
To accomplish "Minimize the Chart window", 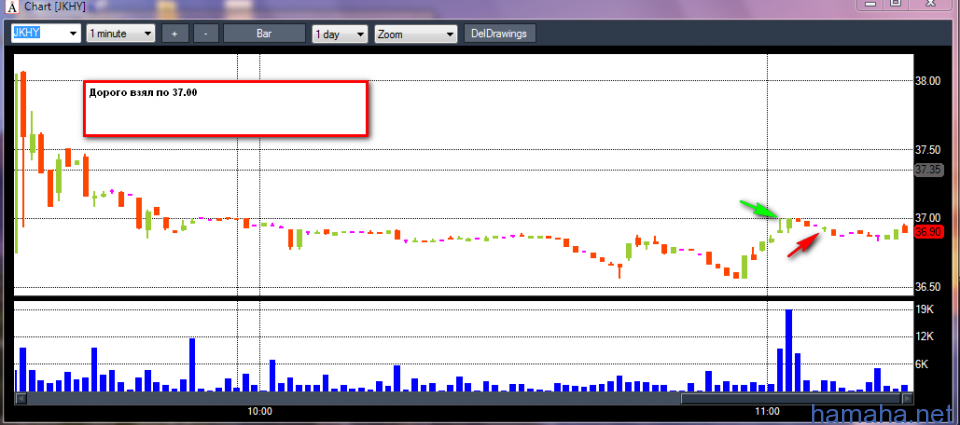I will click(871, 4).
